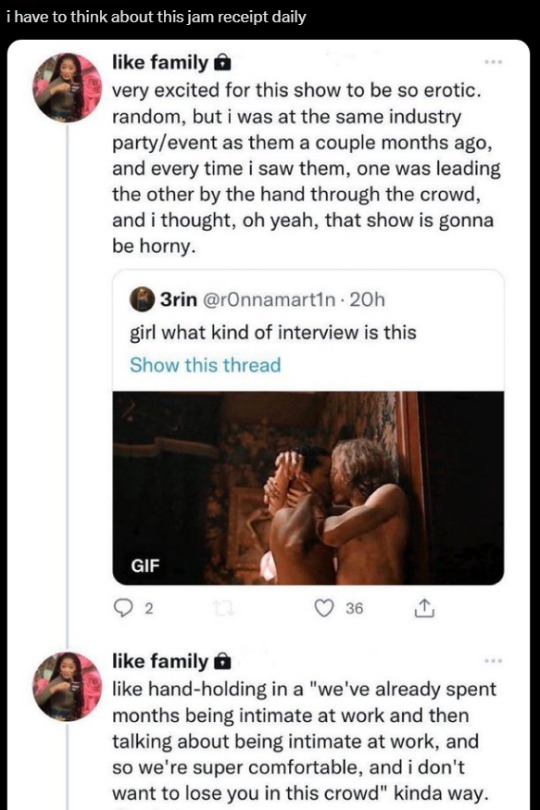Image resolution: width=540 pixels, height=810 pixels.
Task: Click the 20h timestamp on quoted tweet
Action: pyautogui.click(x=367, y=300)
